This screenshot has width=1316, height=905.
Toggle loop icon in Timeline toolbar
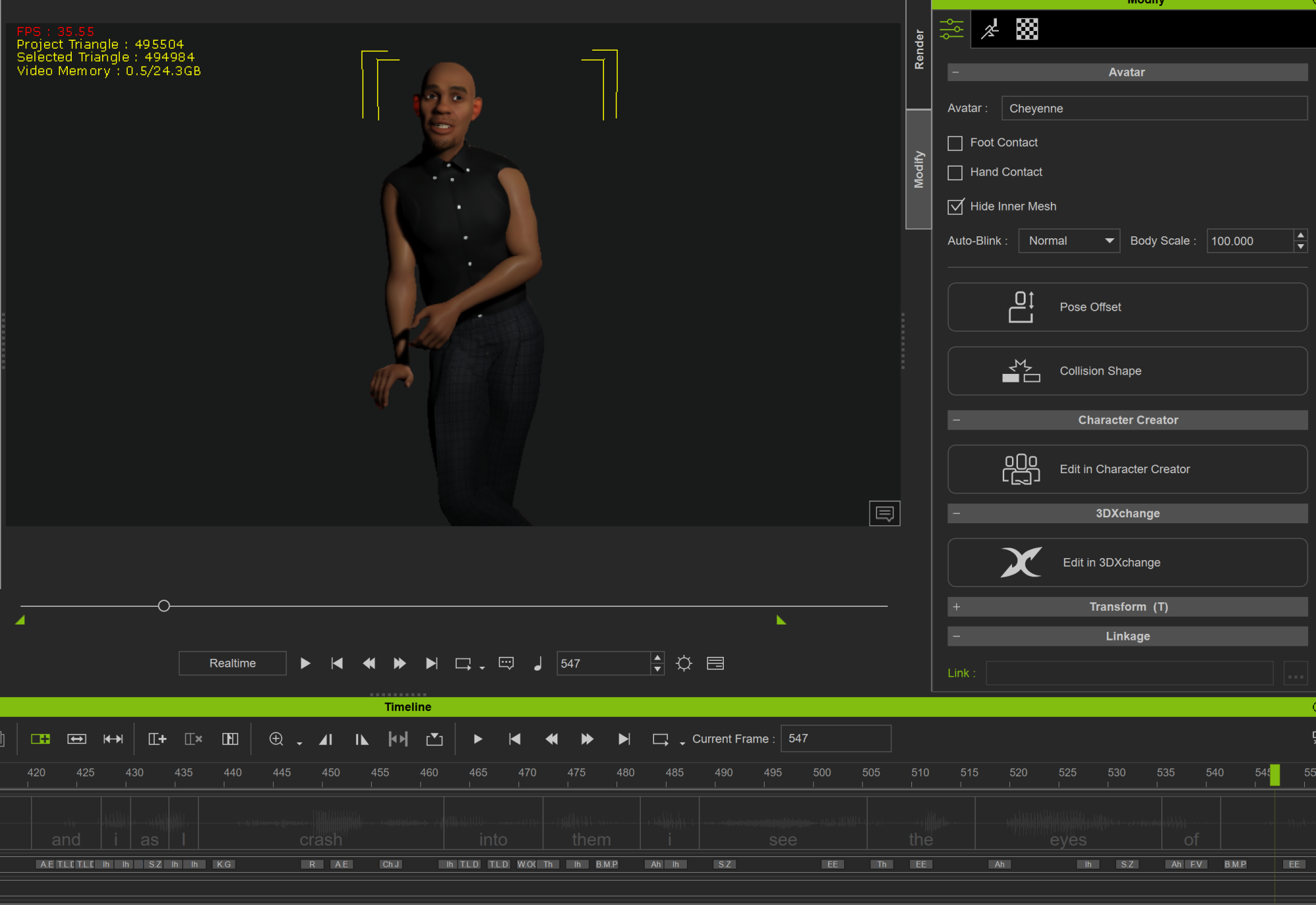tap(661, 739)
